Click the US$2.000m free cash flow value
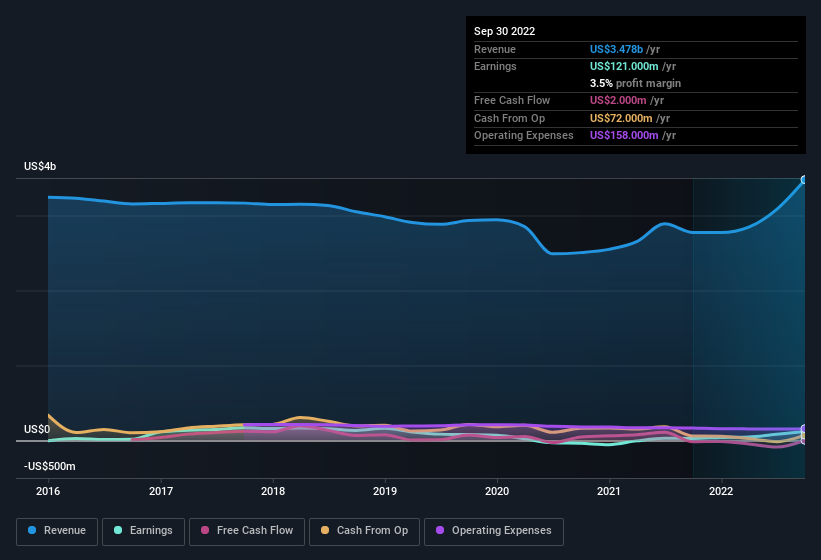 point(618,100)
